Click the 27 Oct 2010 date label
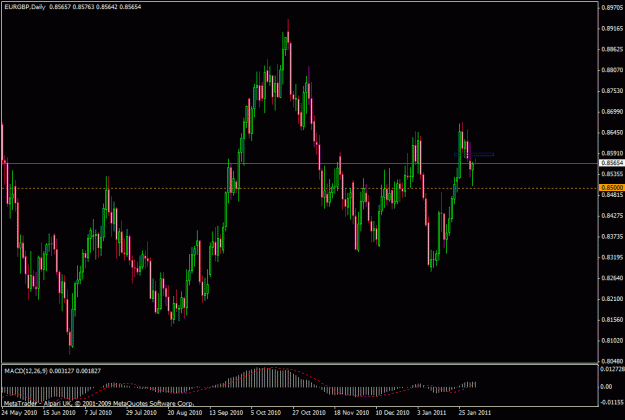 click(309, 413)
